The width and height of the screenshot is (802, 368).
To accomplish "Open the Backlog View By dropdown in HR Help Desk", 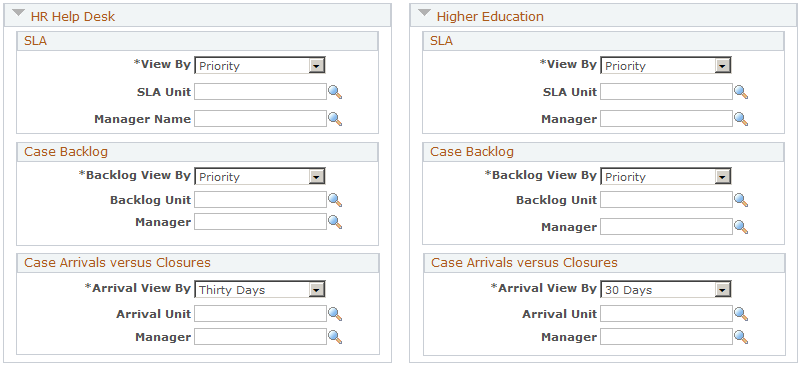I will 260,177.
